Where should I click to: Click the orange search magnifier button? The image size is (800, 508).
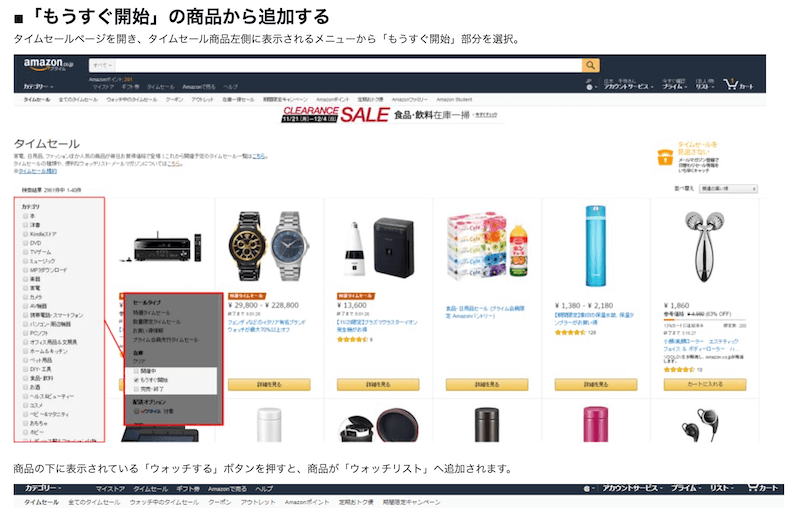(590, 65)
